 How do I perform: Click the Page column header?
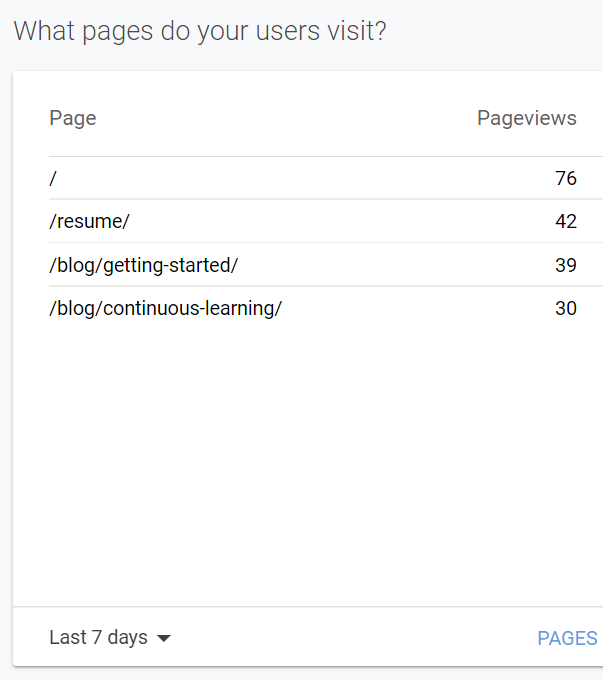tap(72, 118)
